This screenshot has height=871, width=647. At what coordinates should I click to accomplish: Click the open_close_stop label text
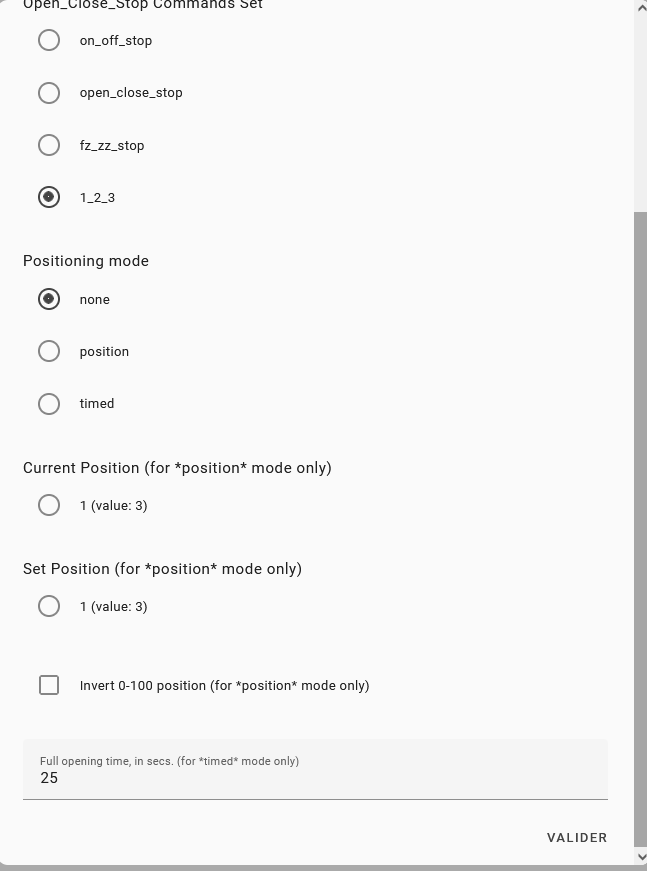pos(131,93)
